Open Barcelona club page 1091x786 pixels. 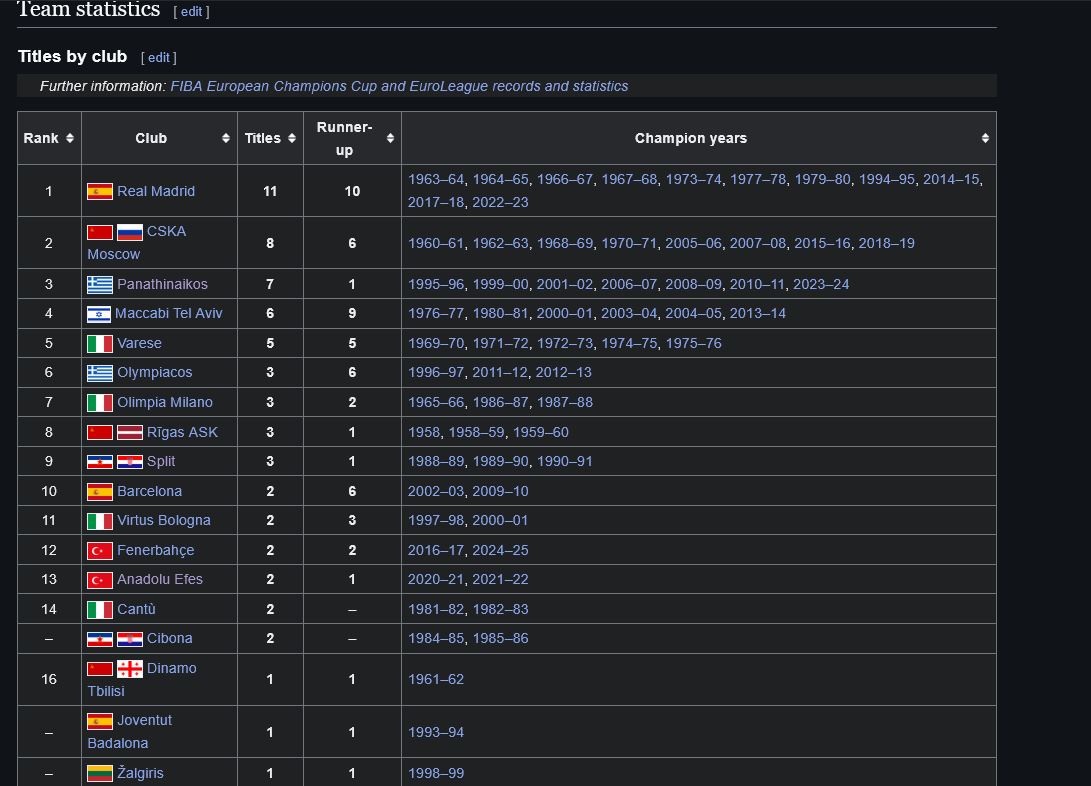pos(150,492)
